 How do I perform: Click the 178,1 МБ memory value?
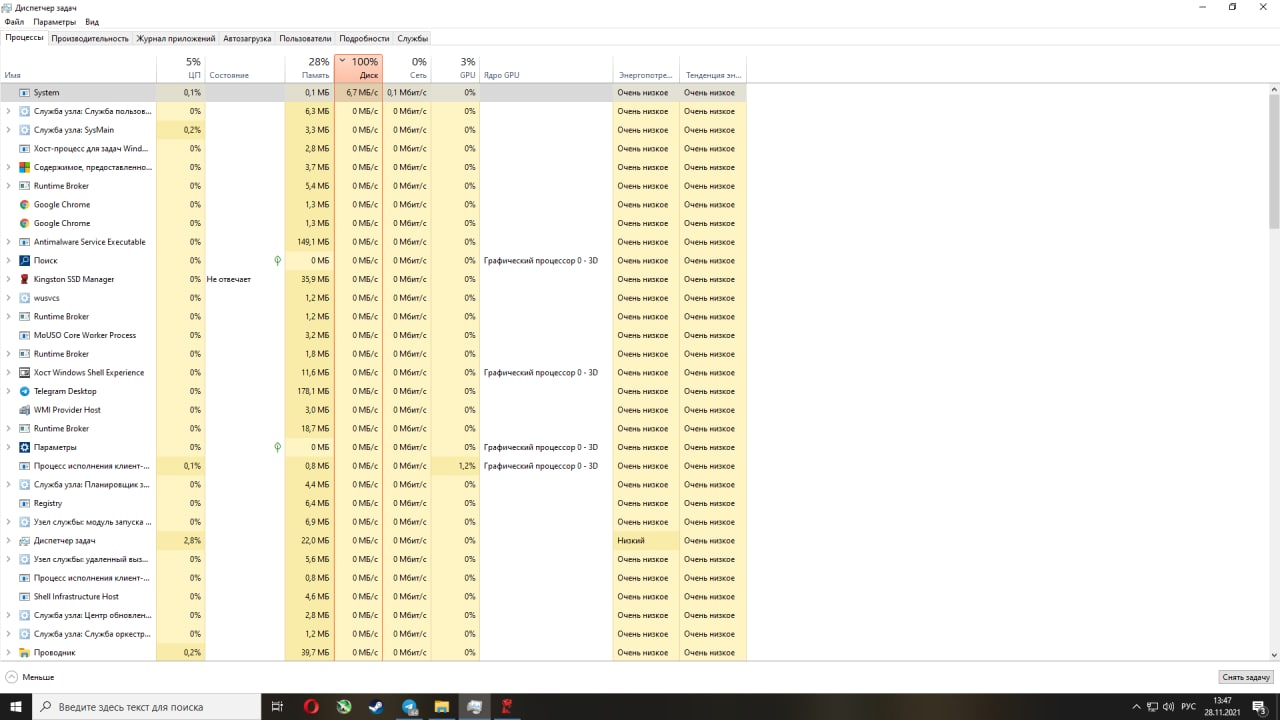tap(313, 391)
